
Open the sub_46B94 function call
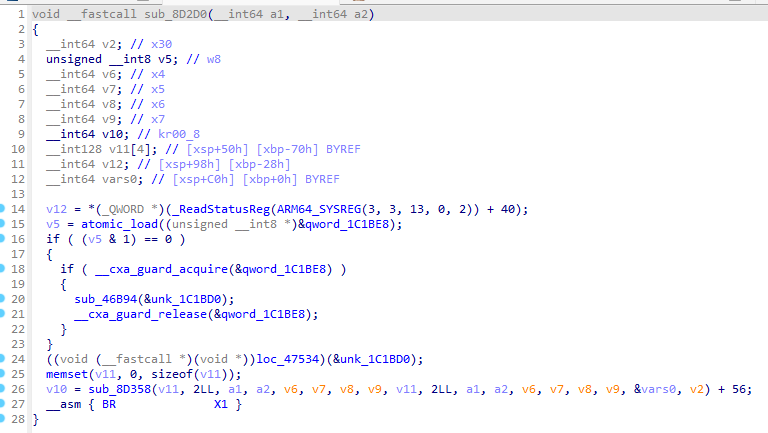(x=105, y=299)
